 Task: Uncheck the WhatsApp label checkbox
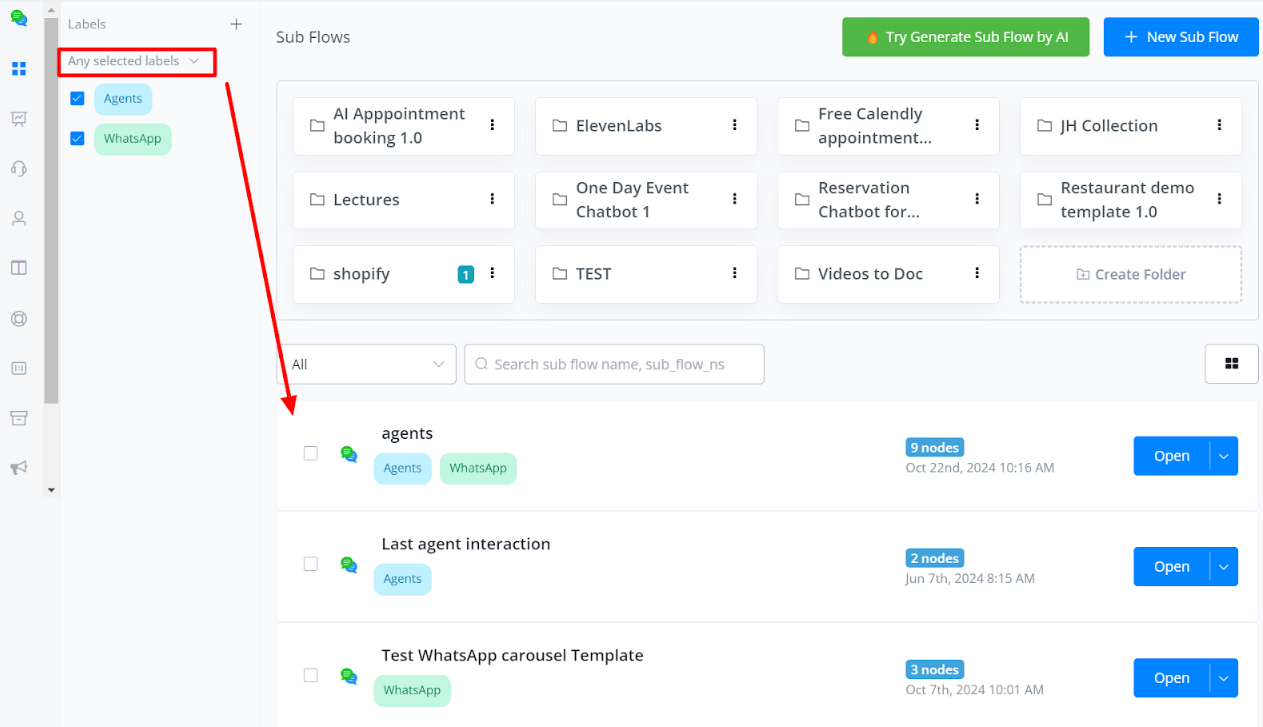(77, 138)
